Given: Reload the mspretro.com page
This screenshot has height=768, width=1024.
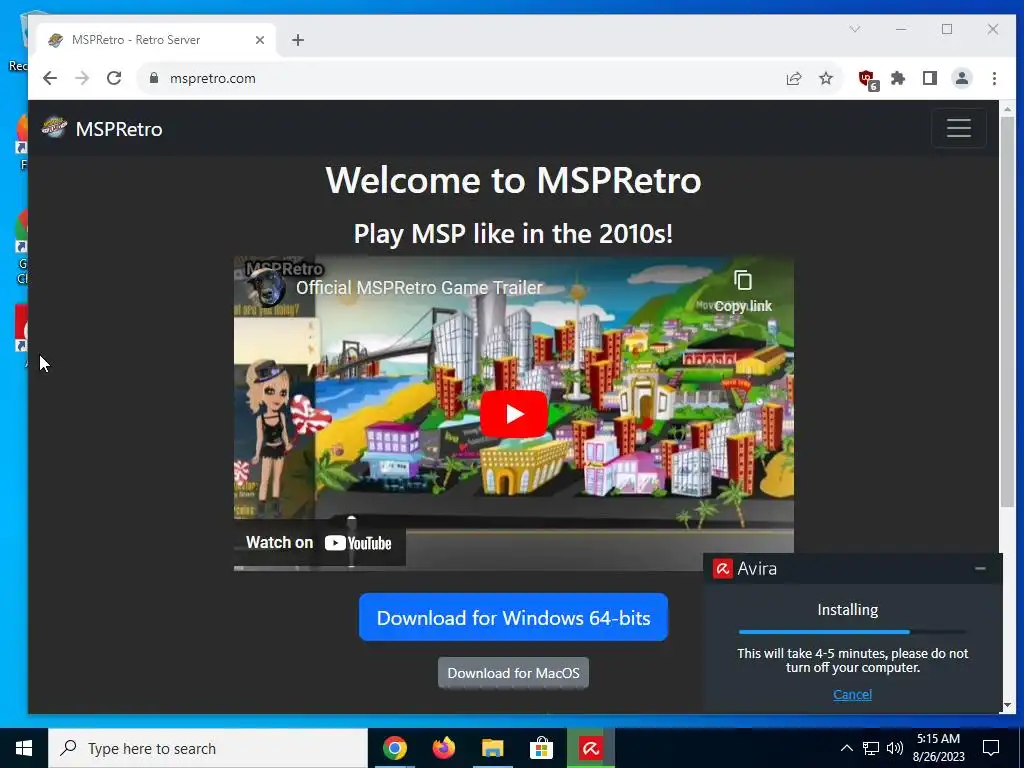Looking at the screenshot, I should pos(114,78).
